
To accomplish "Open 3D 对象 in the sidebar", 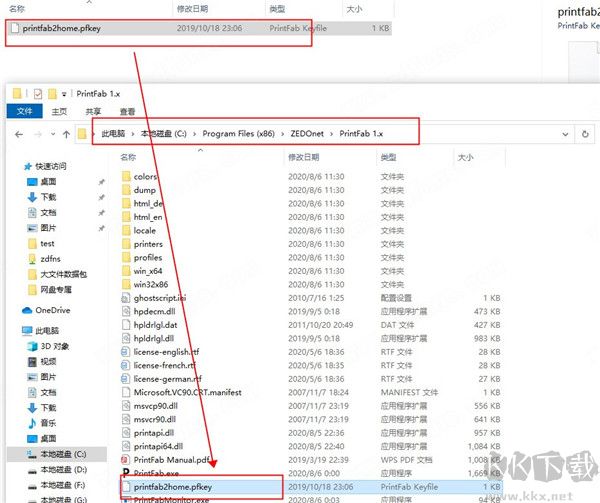I will 55,346.
